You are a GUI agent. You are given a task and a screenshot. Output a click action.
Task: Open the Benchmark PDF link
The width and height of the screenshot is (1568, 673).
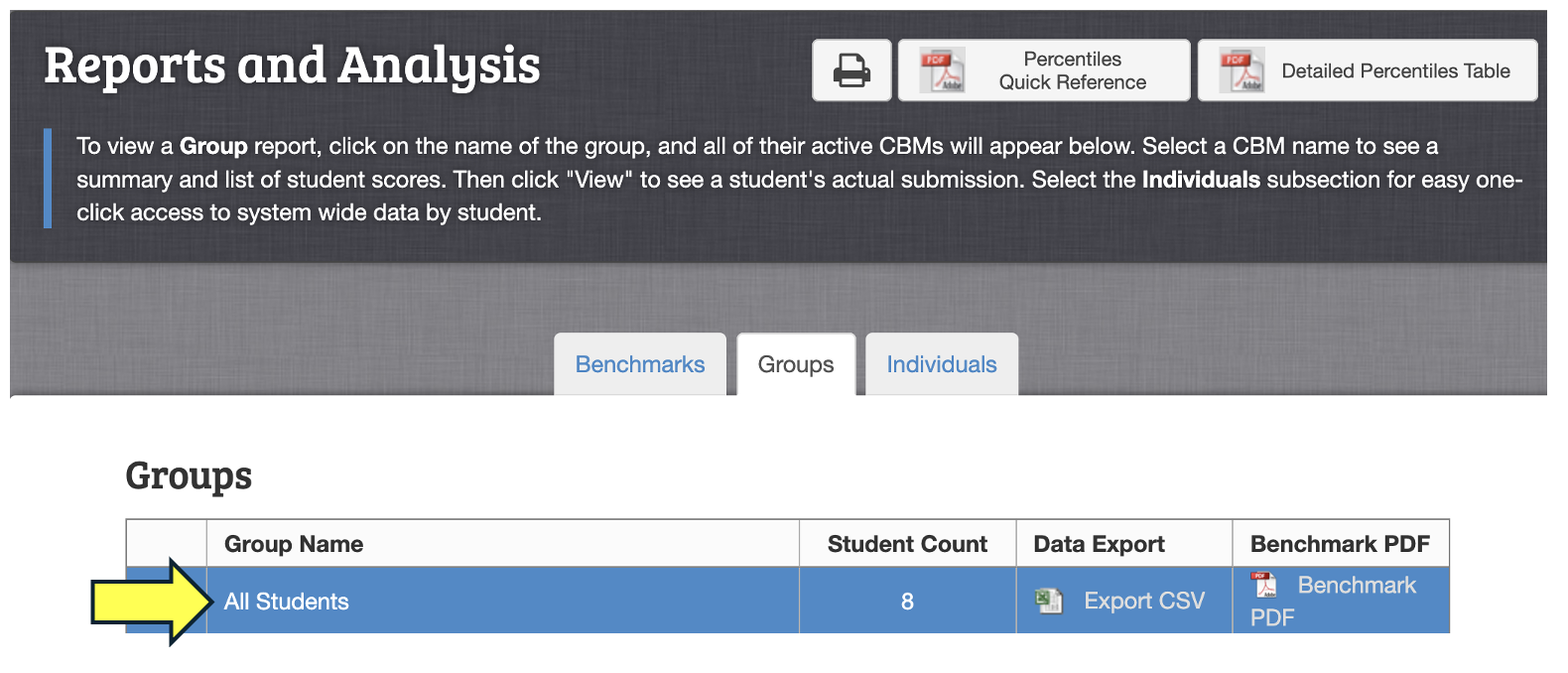tap(1333, 601)
